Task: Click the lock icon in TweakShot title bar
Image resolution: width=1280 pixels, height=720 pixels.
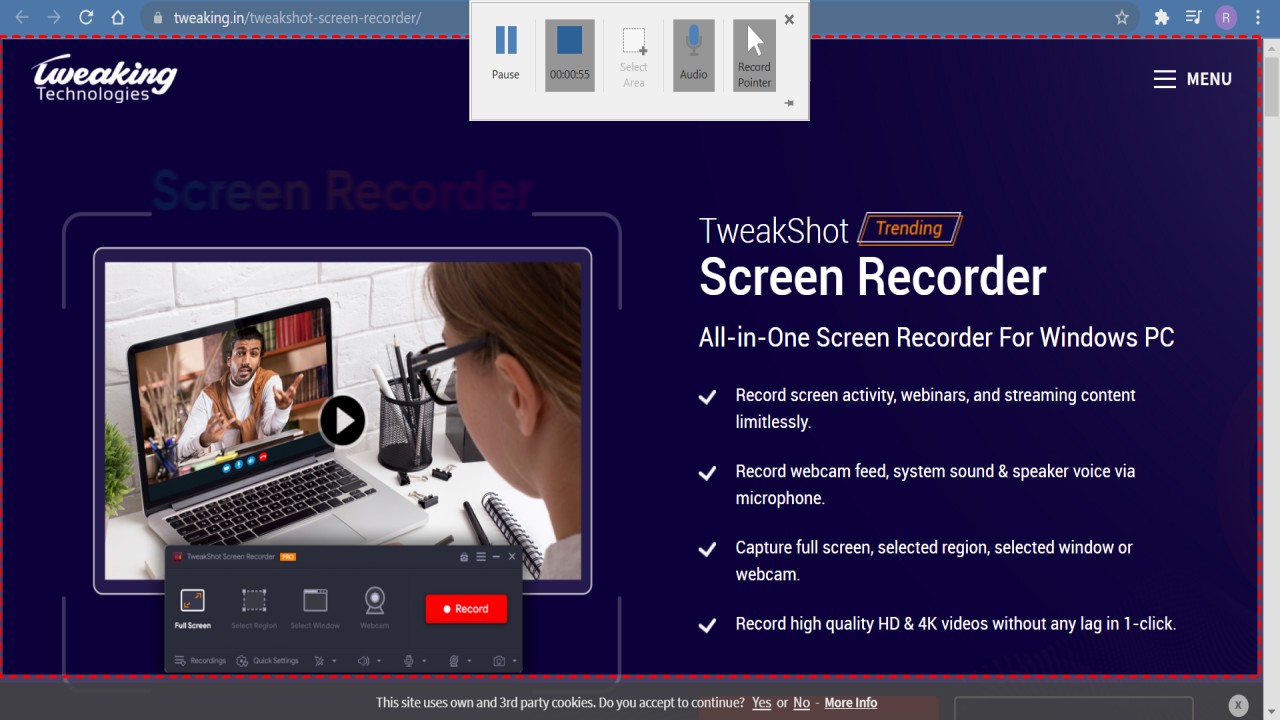Action: [x=464, y=557]
